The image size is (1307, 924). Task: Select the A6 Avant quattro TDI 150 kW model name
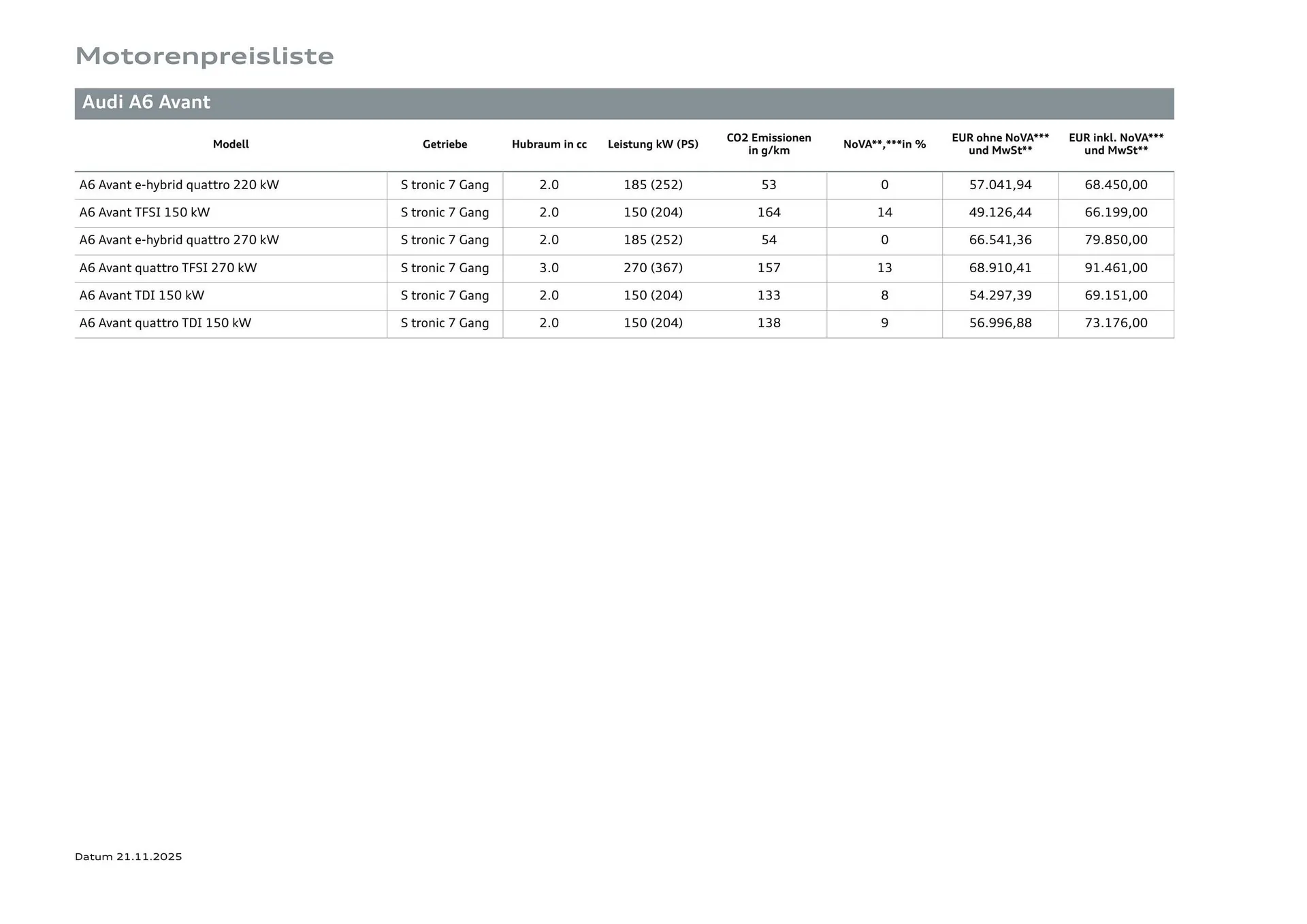tap(165, 323)
